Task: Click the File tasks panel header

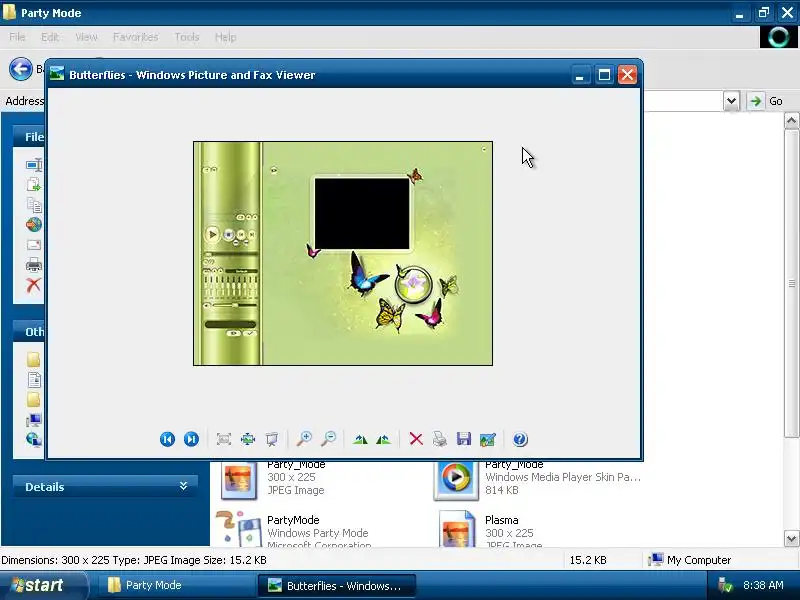Action: [29, 137]
